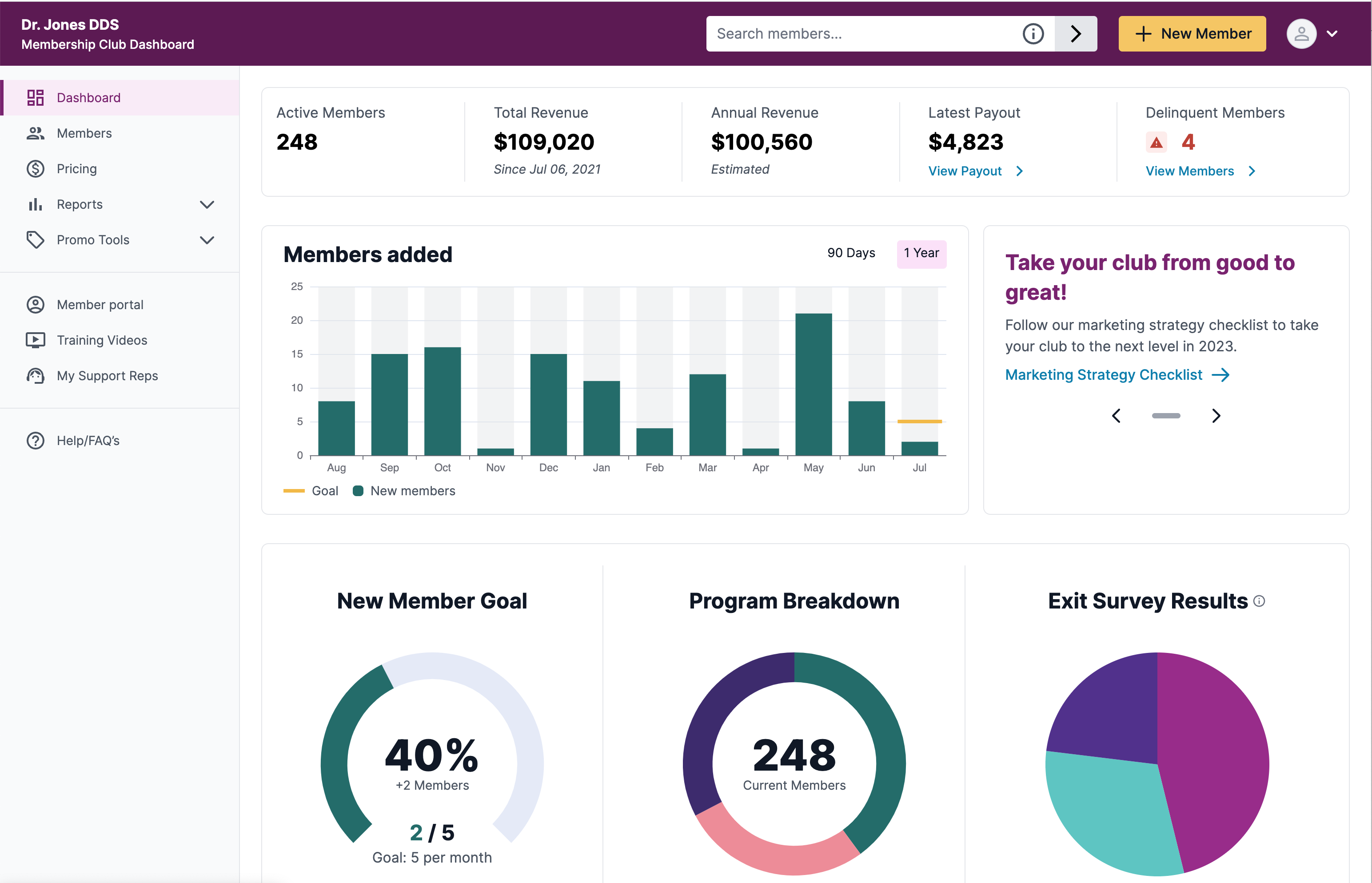Image resolution: width=1372 pixels, height=883 pixels.
Task: Click the search submit arrow button
Action: pos(1076,34)
